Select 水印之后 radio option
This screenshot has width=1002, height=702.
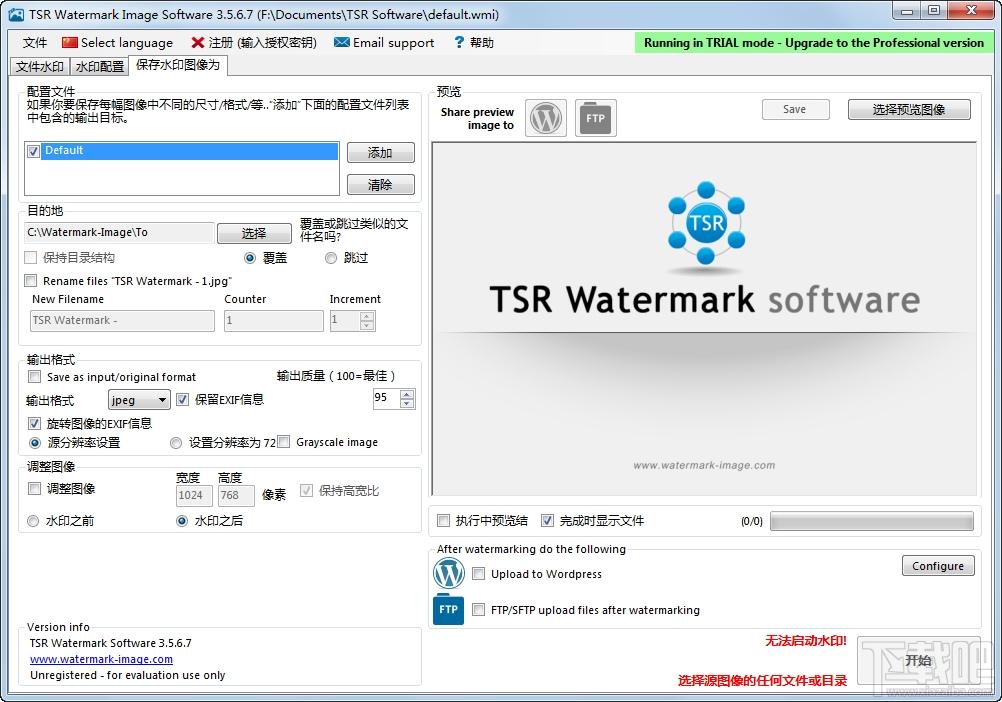tap(182, 521)
